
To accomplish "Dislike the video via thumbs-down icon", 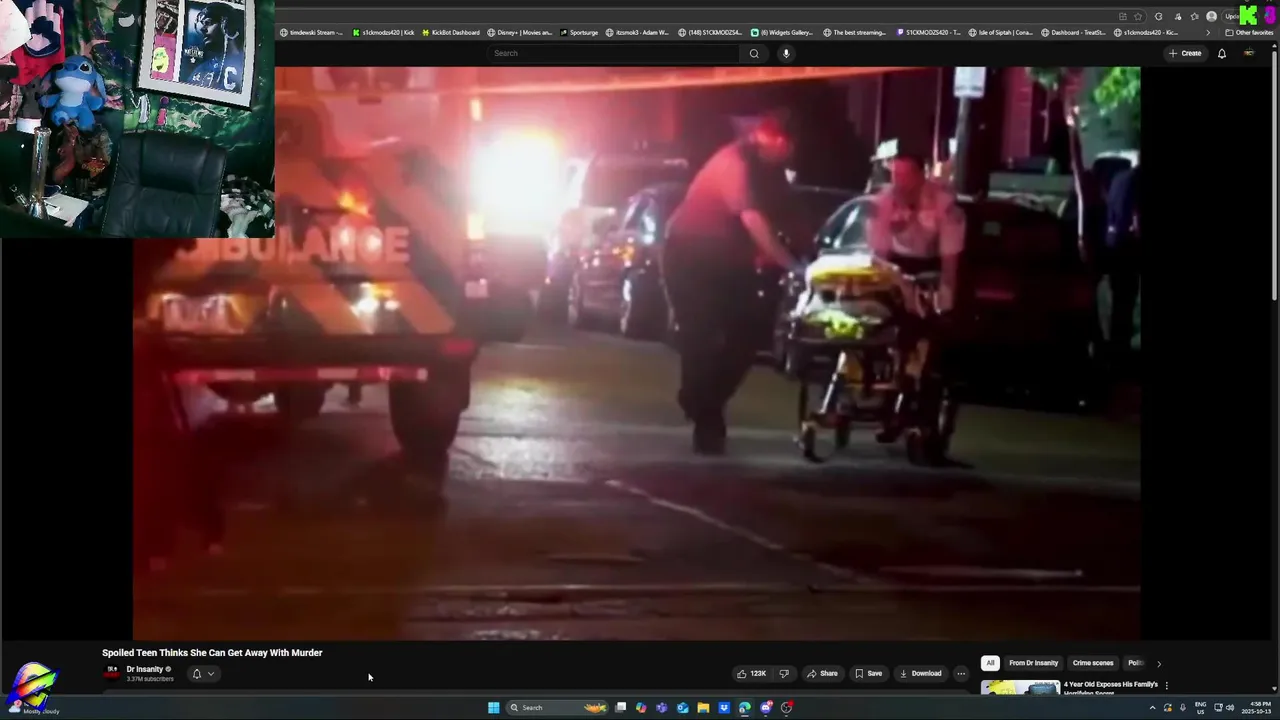I will point(784,673).
